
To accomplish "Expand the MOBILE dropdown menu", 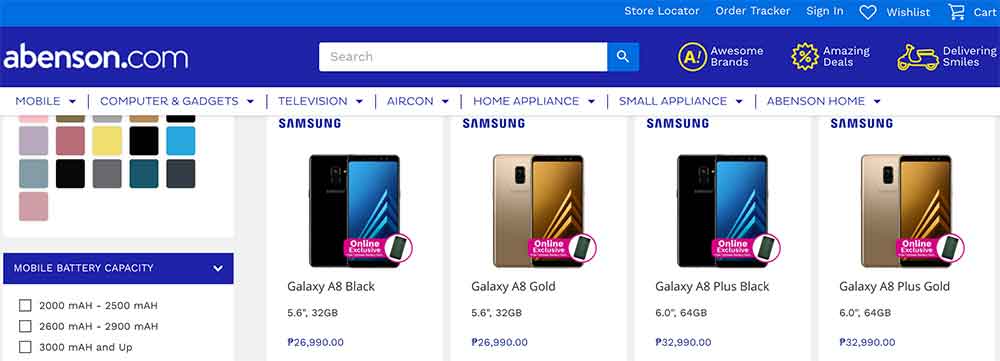I will 45,101.
